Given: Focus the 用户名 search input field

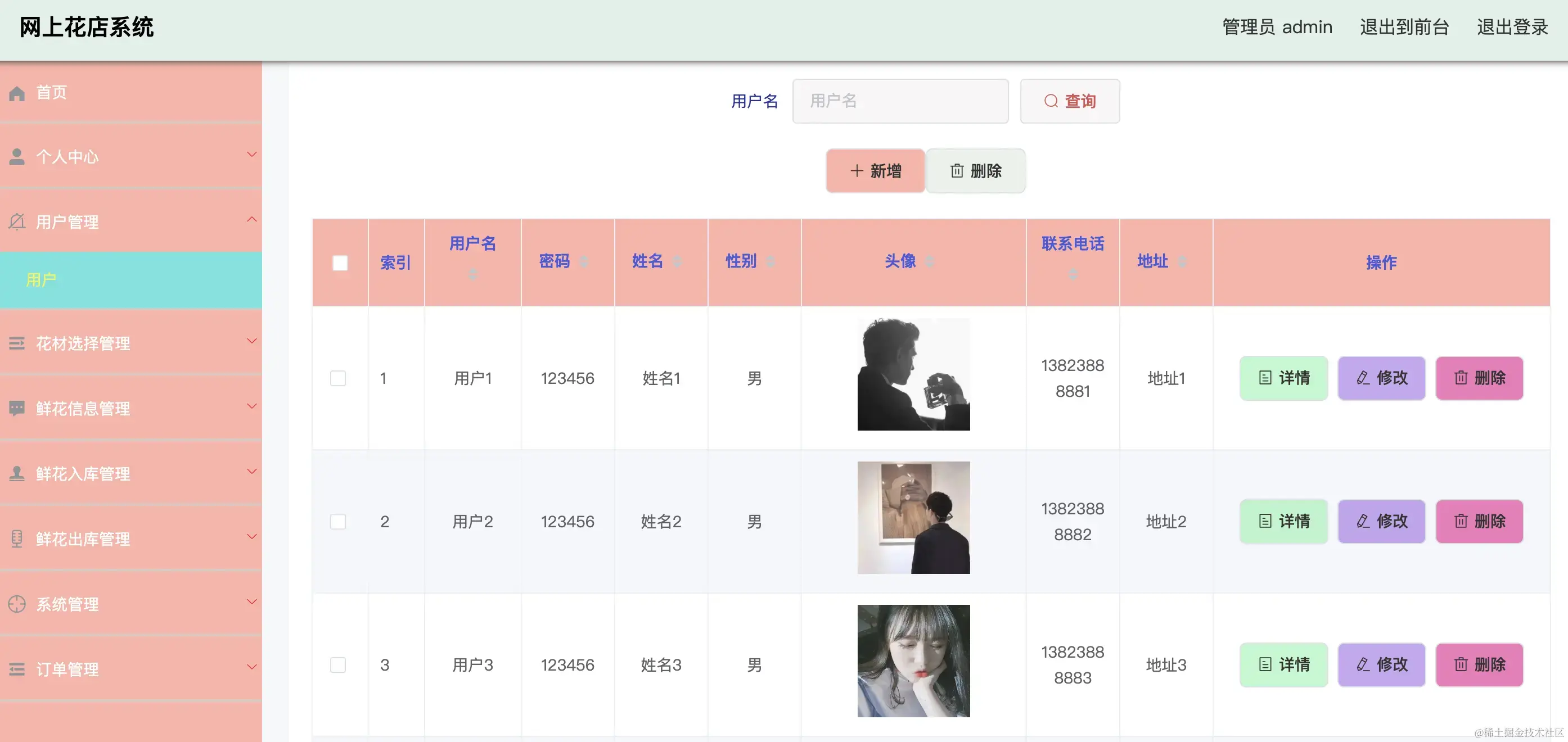Looking at the screenshot, I should (900, 101).
